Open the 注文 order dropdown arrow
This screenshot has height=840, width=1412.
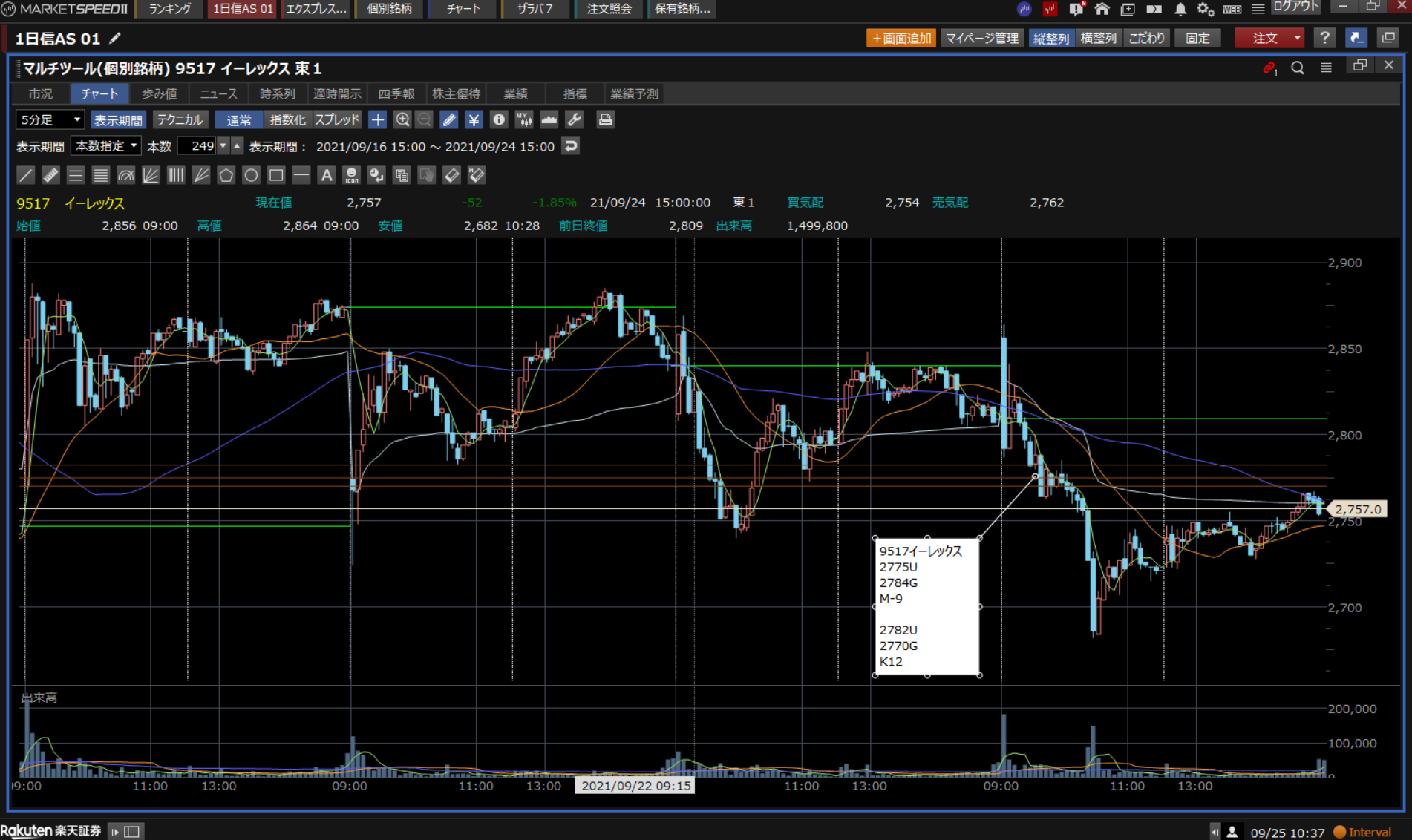(1297, 38)
